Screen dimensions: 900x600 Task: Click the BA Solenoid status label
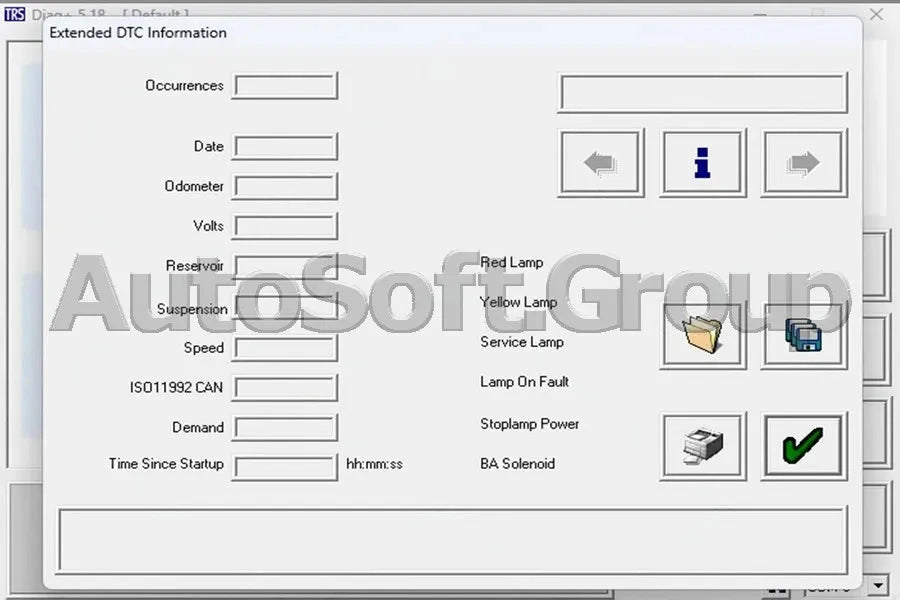(517, 463)
